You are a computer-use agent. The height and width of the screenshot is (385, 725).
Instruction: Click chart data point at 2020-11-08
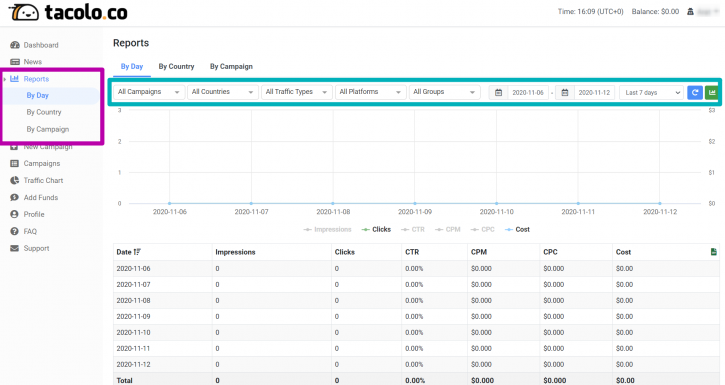point(333,203)
